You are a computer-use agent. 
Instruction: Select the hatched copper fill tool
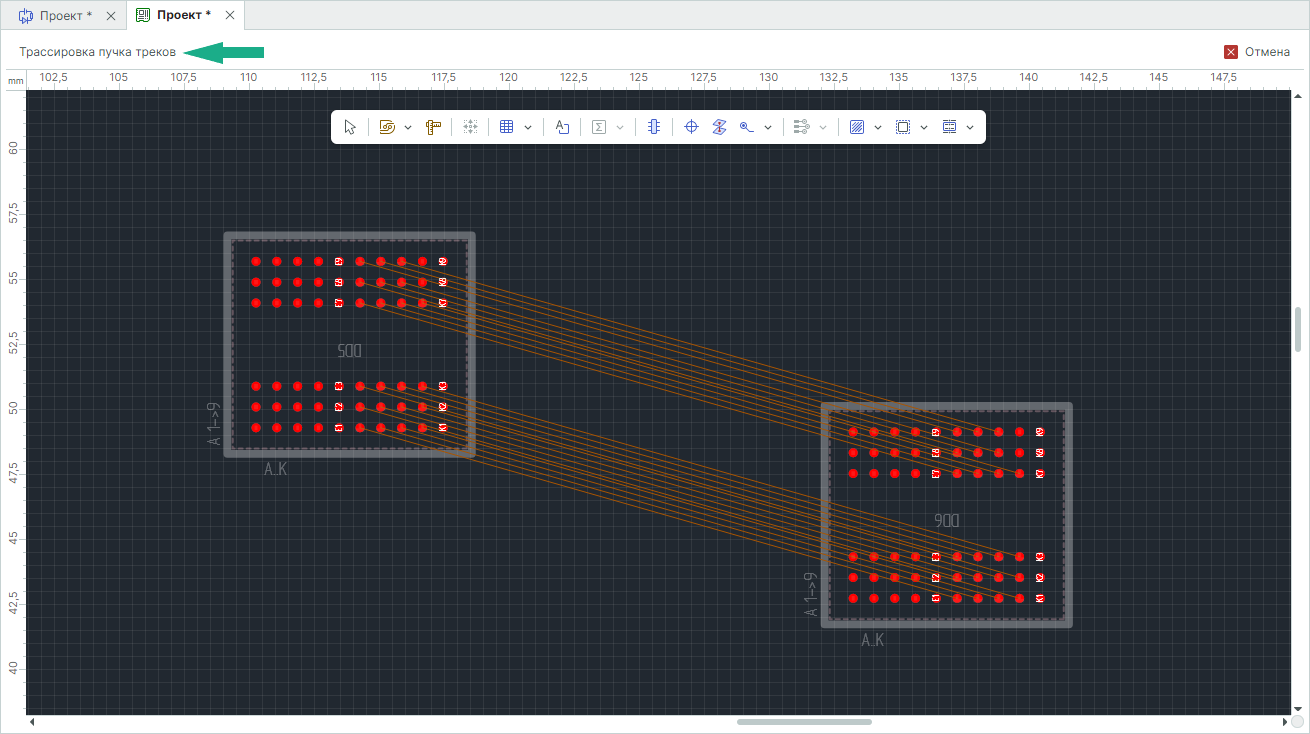[x=856, y=127]
